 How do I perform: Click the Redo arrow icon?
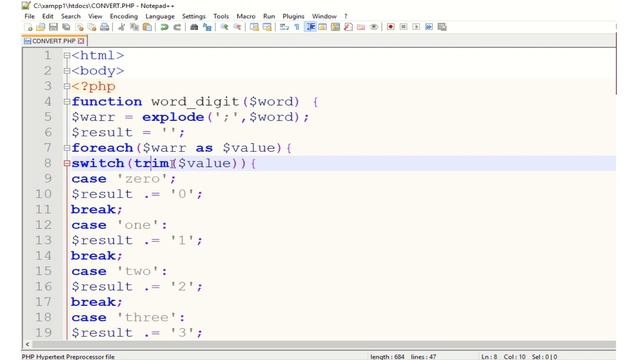pyautogui.click(x=177, y=27)
